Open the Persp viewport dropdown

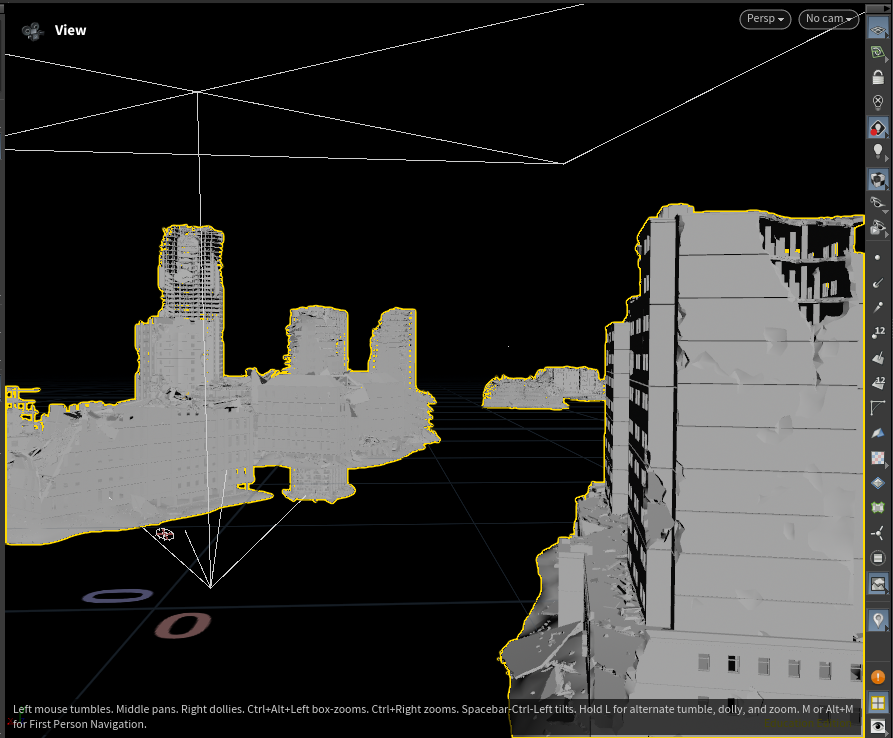click(765, 19)
